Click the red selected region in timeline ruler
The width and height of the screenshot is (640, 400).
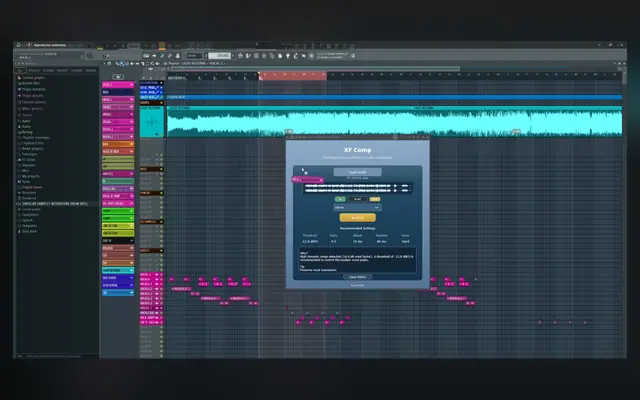[293, 75]
